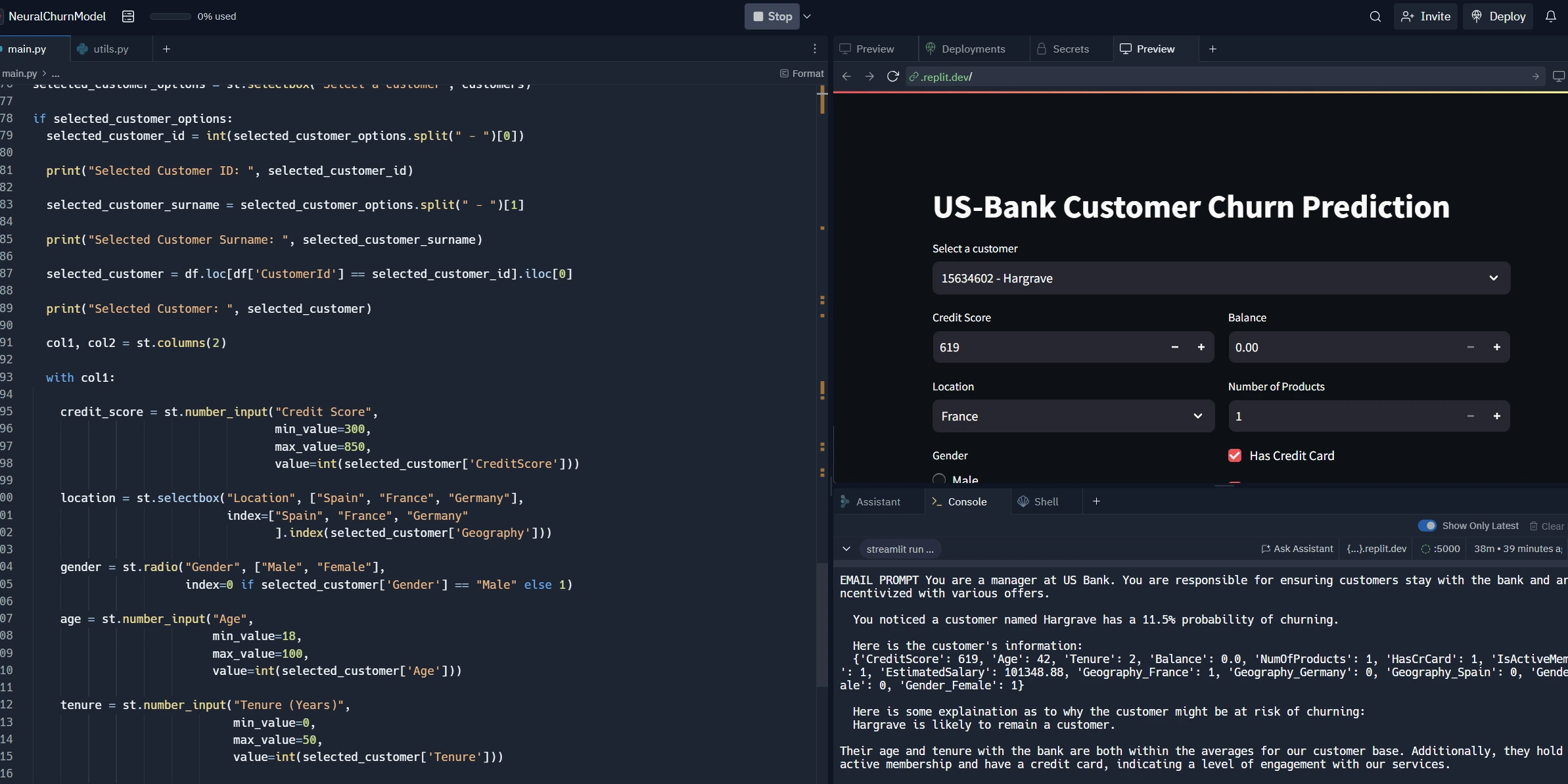Open the {...}.replit.dev console link
Screen dimensions: 1568x784
tap(1377, 549)
